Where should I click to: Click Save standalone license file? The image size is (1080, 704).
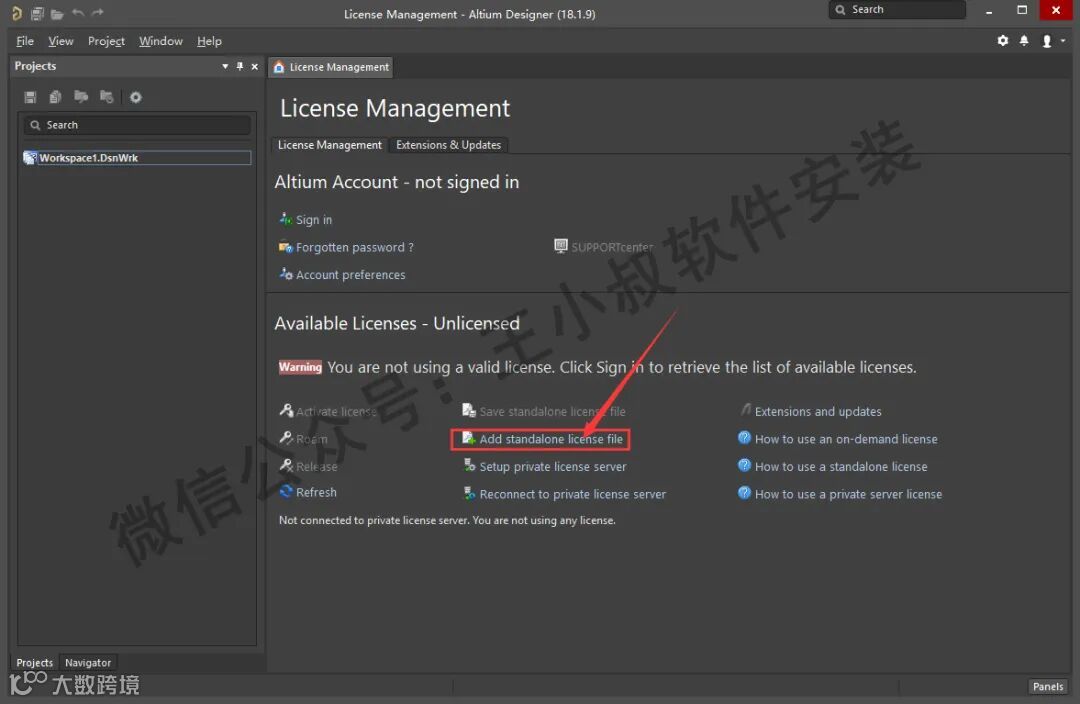(552, 411)
